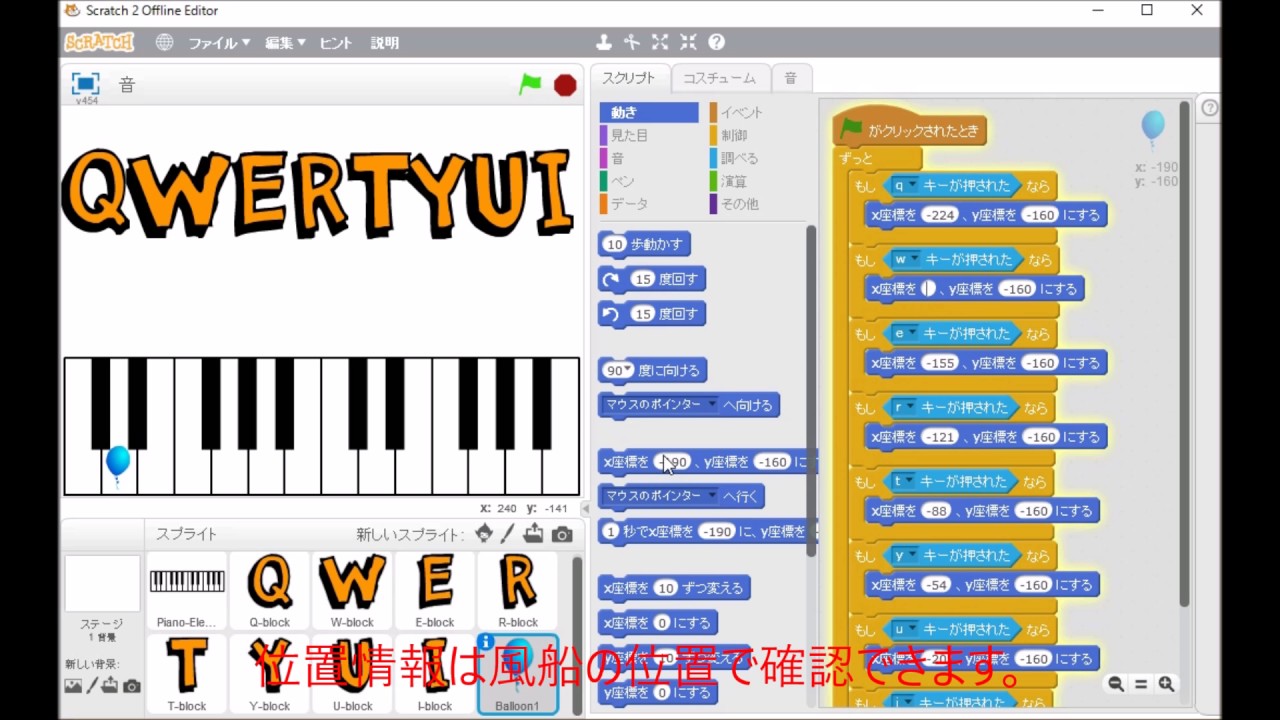Click the blocks palette vertical scrollbar
Screen dimensions: 1280x720
[x=811, y=390]
